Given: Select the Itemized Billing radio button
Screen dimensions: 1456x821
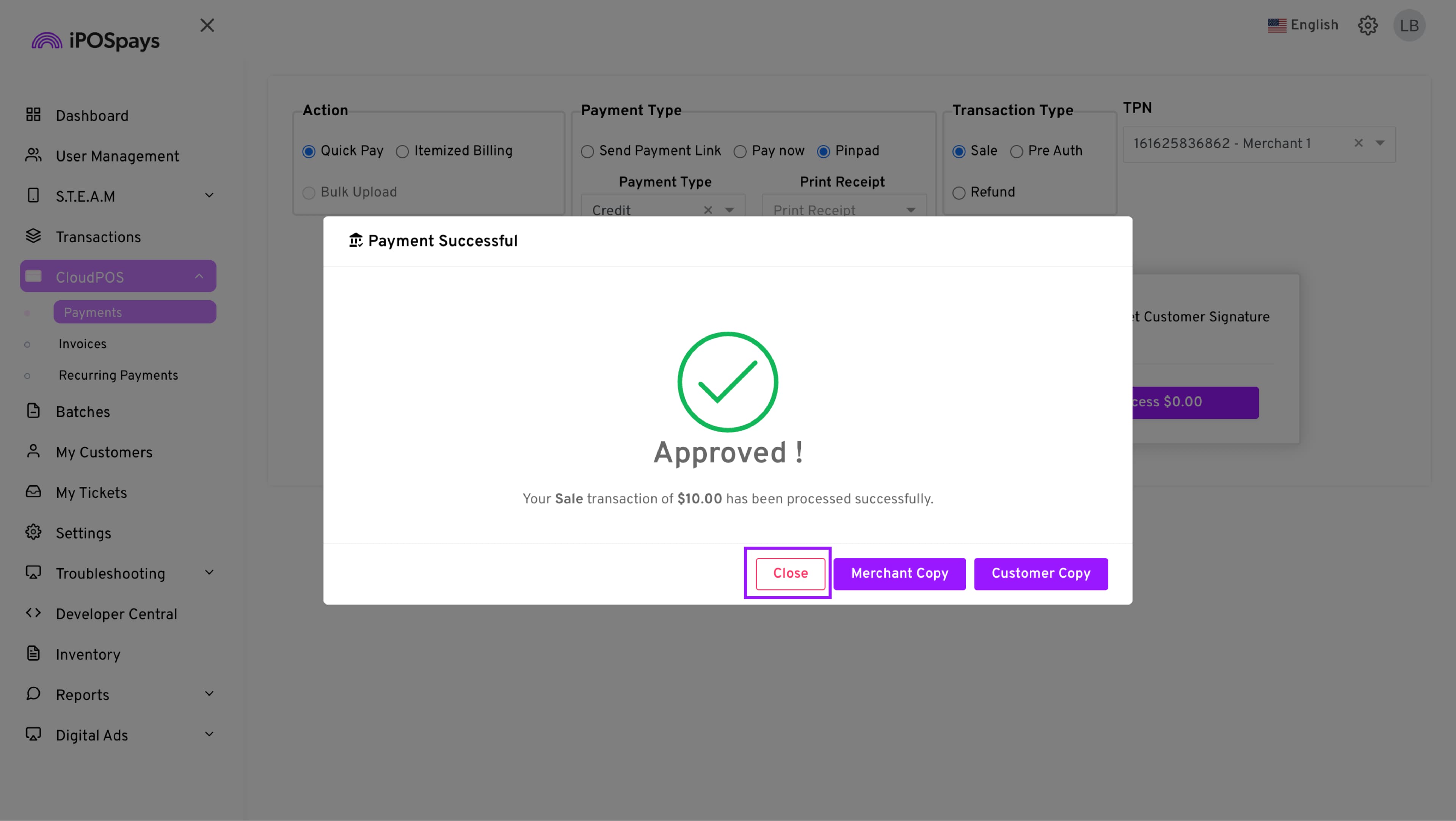Looking at the screenshot, I should point(402,152).
